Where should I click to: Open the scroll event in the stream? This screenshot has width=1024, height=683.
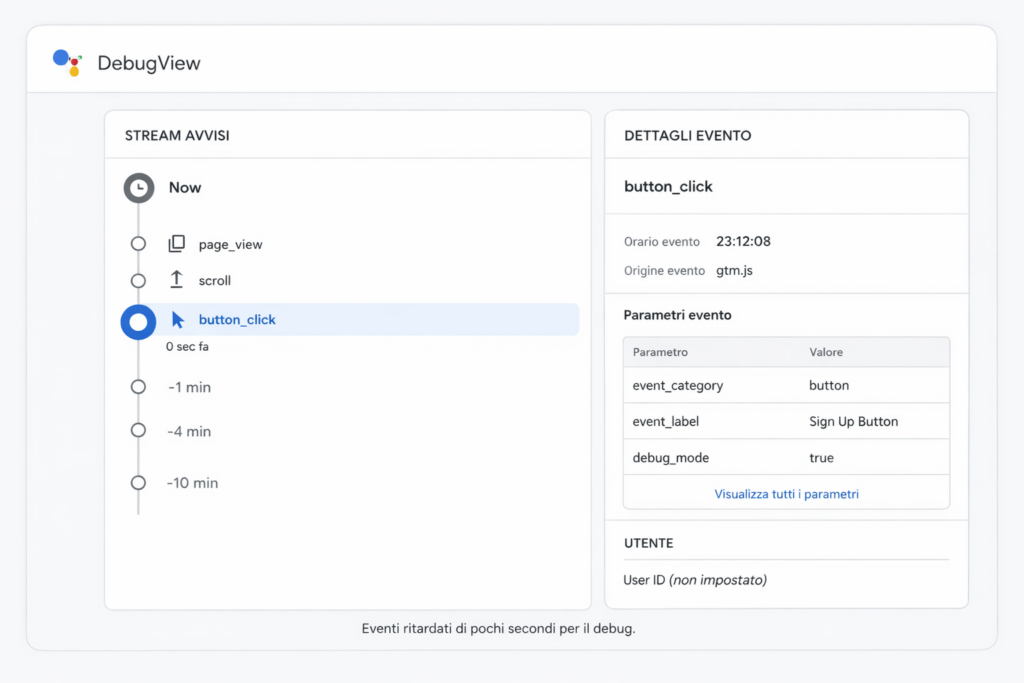click(x=215, y=281)
